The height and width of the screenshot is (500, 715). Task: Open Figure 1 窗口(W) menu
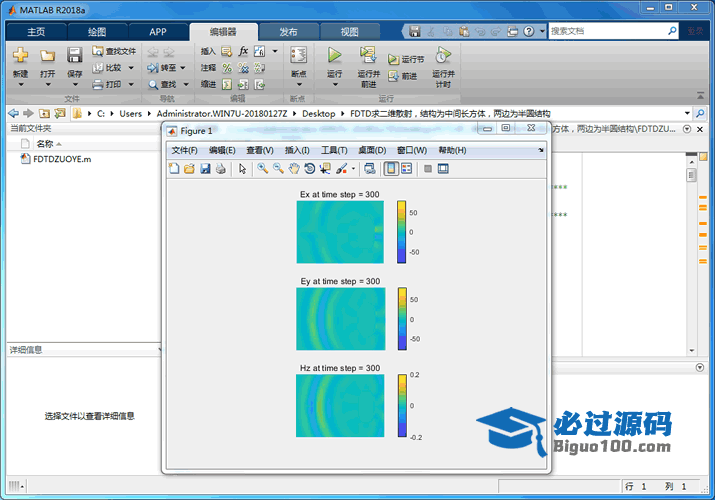[412, 150]
